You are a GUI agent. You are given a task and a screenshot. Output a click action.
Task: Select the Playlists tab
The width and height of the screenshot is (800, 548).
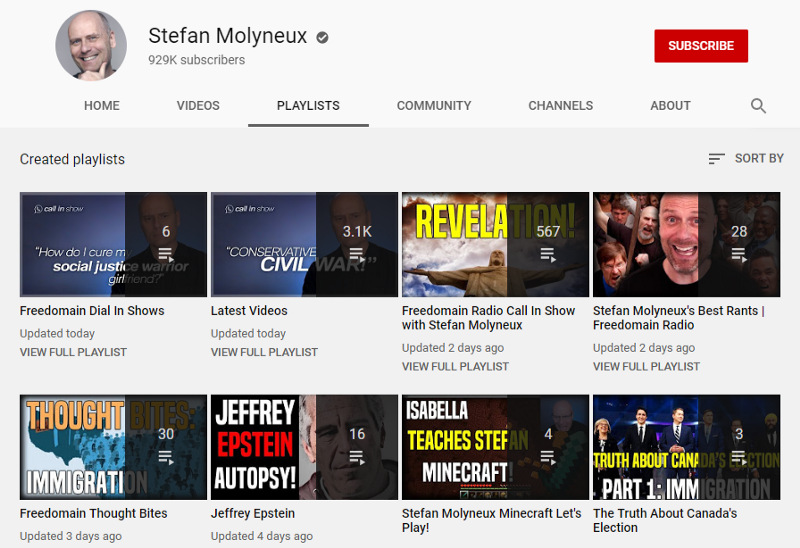point(308,106)
